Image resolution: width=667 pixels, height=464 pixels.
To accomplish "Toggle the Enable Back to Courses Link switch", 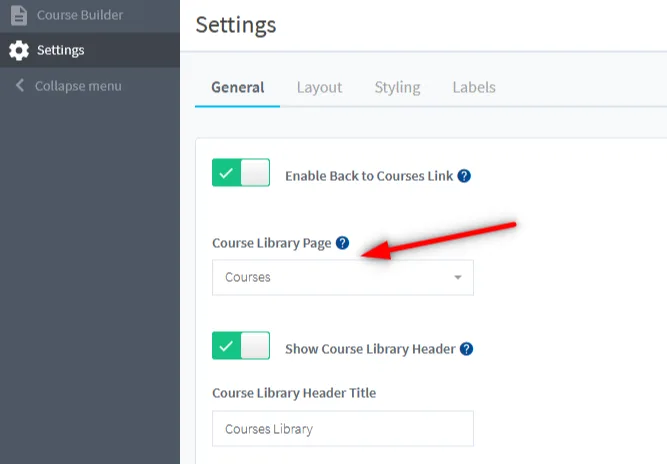I will [x=241, y=173].
